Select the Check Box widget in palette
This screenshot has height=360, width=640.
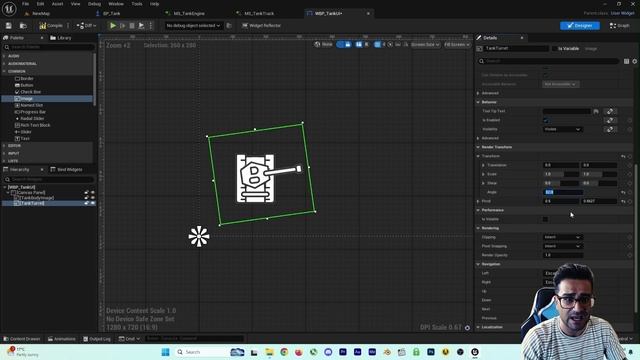tap(30, 92)
